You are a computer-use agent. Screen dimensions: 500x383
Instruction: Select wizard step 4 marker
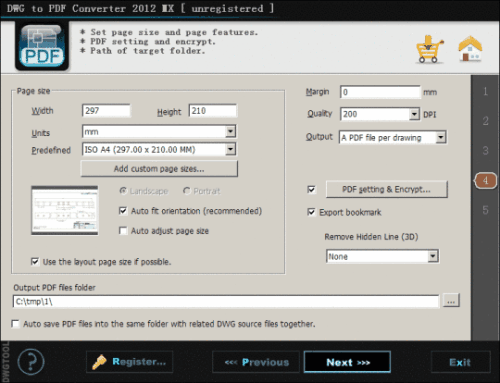485,181
